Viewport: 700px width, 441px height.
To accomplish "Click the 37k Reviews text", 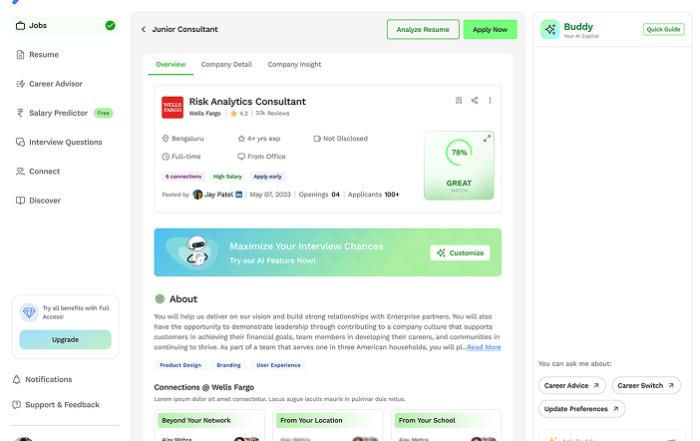I will pyautogui.click(x=272, y=113).
